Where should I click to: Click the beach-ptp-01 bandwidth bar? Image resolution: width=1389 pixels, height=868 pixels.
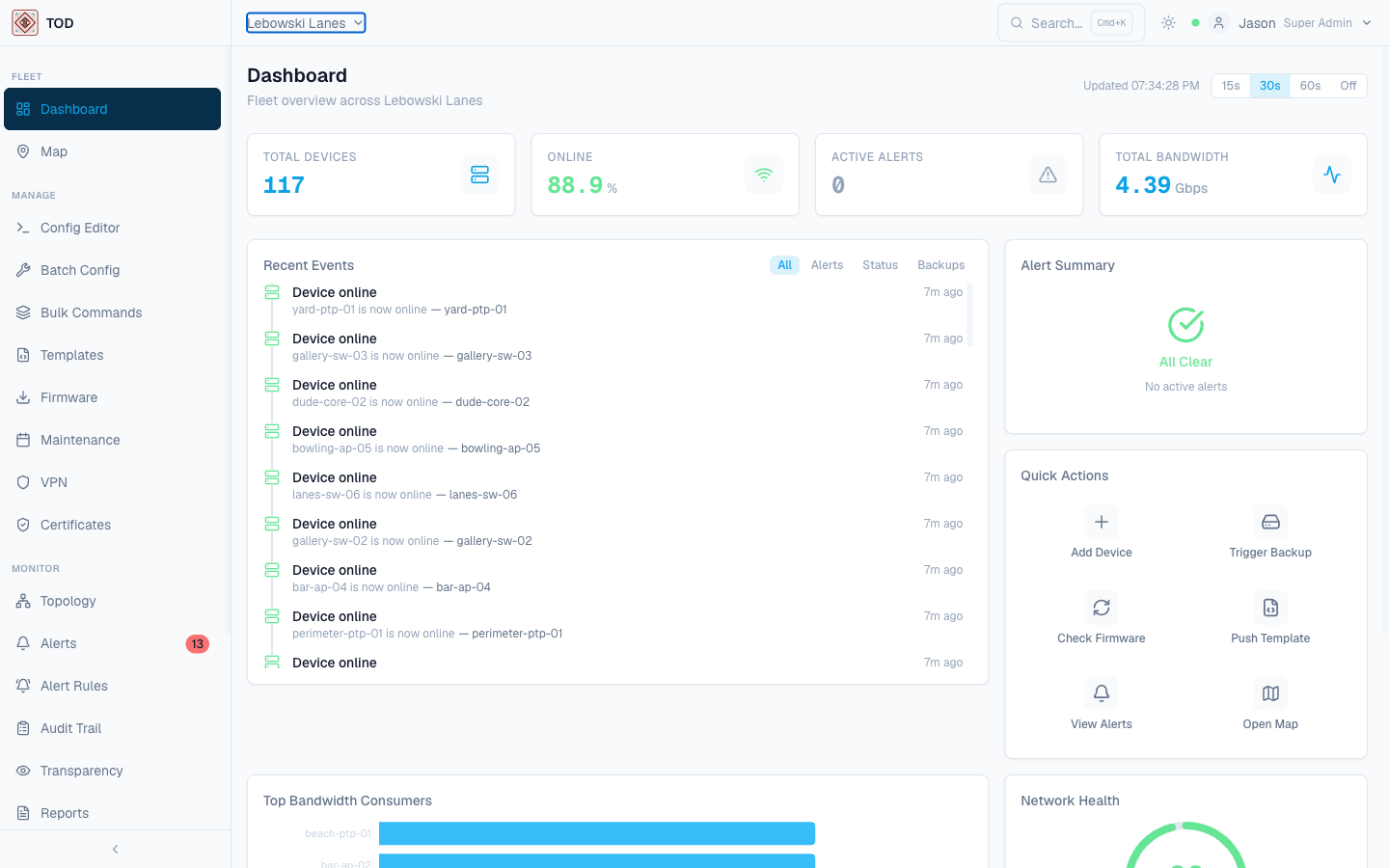click(597, 832)
